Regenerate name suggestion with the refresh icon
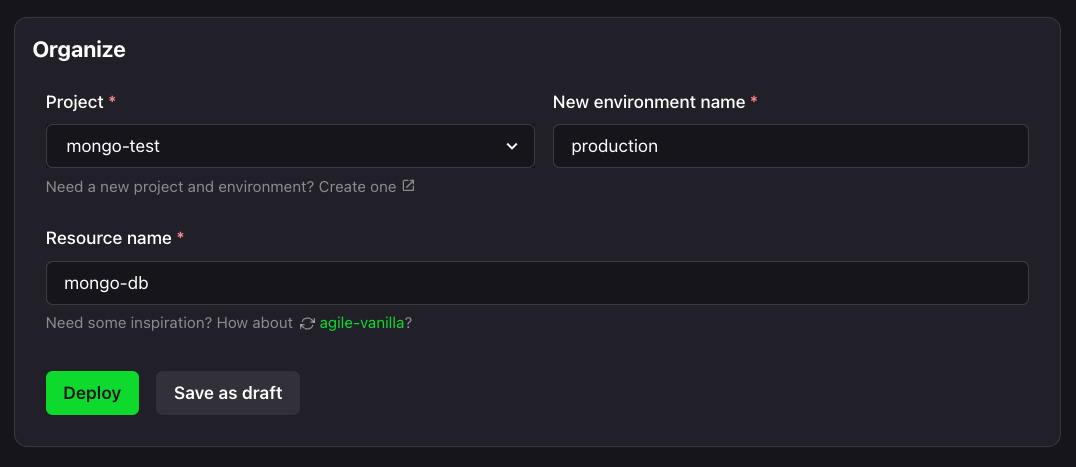1076x467 pixels. click(x=307, y=324)
